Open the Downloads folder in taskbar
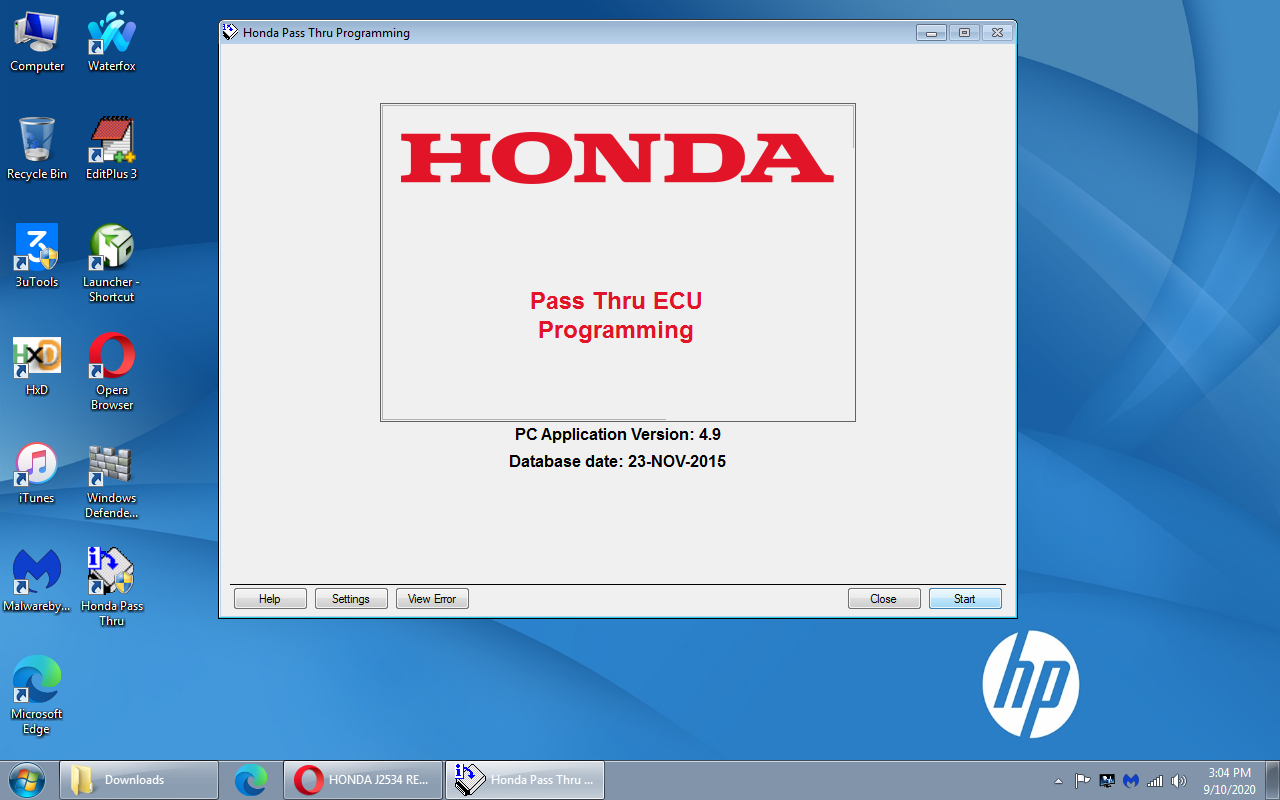 click(139, 780)
